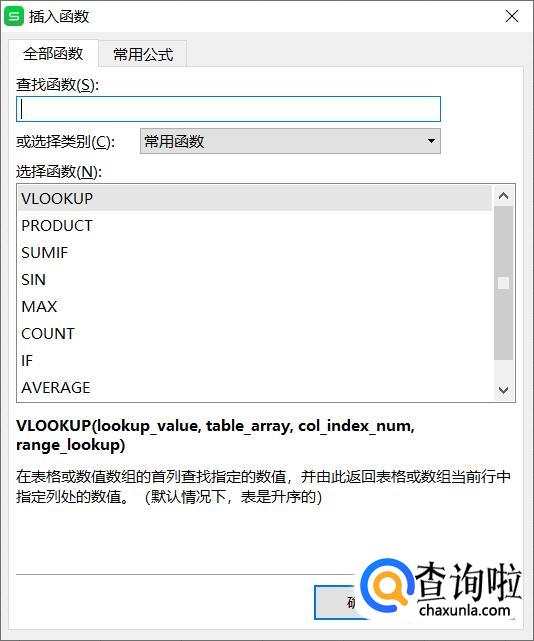
Task: Focus the 查找函数 search input field
Action: coord(229,109)
